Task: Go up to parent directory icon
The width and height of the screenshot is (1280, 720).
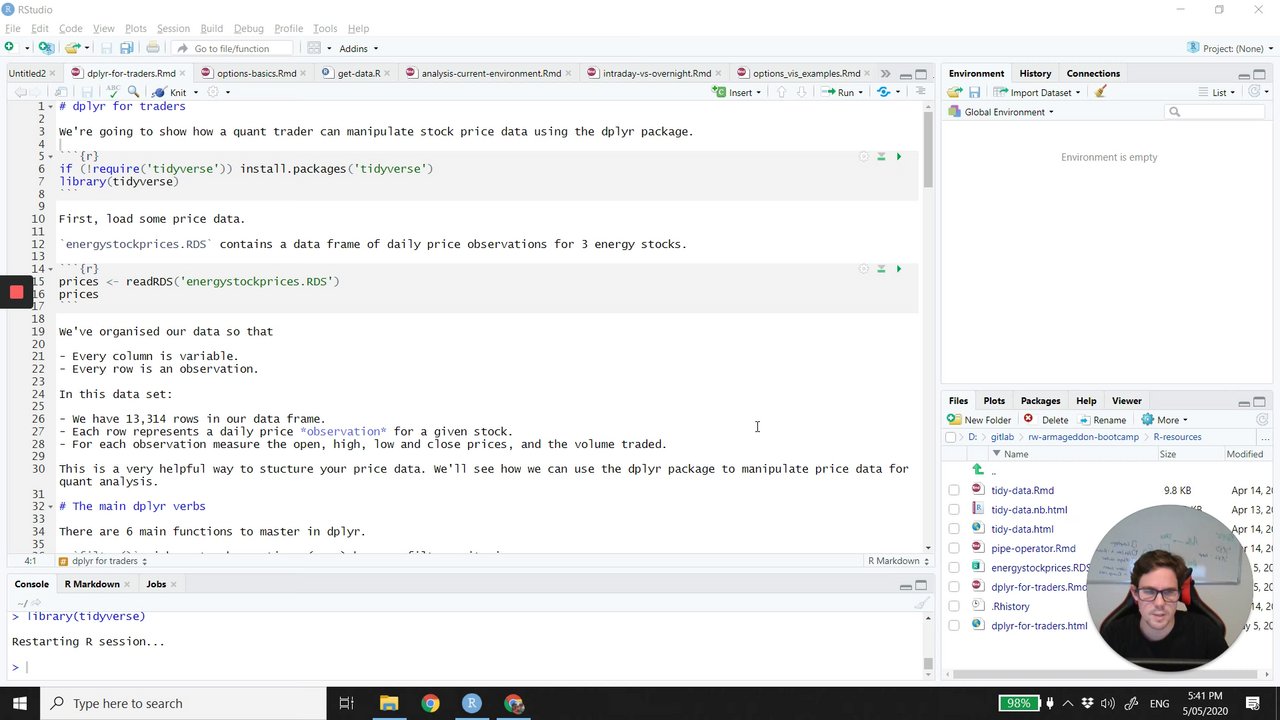Action: click(x=978, y=470)
